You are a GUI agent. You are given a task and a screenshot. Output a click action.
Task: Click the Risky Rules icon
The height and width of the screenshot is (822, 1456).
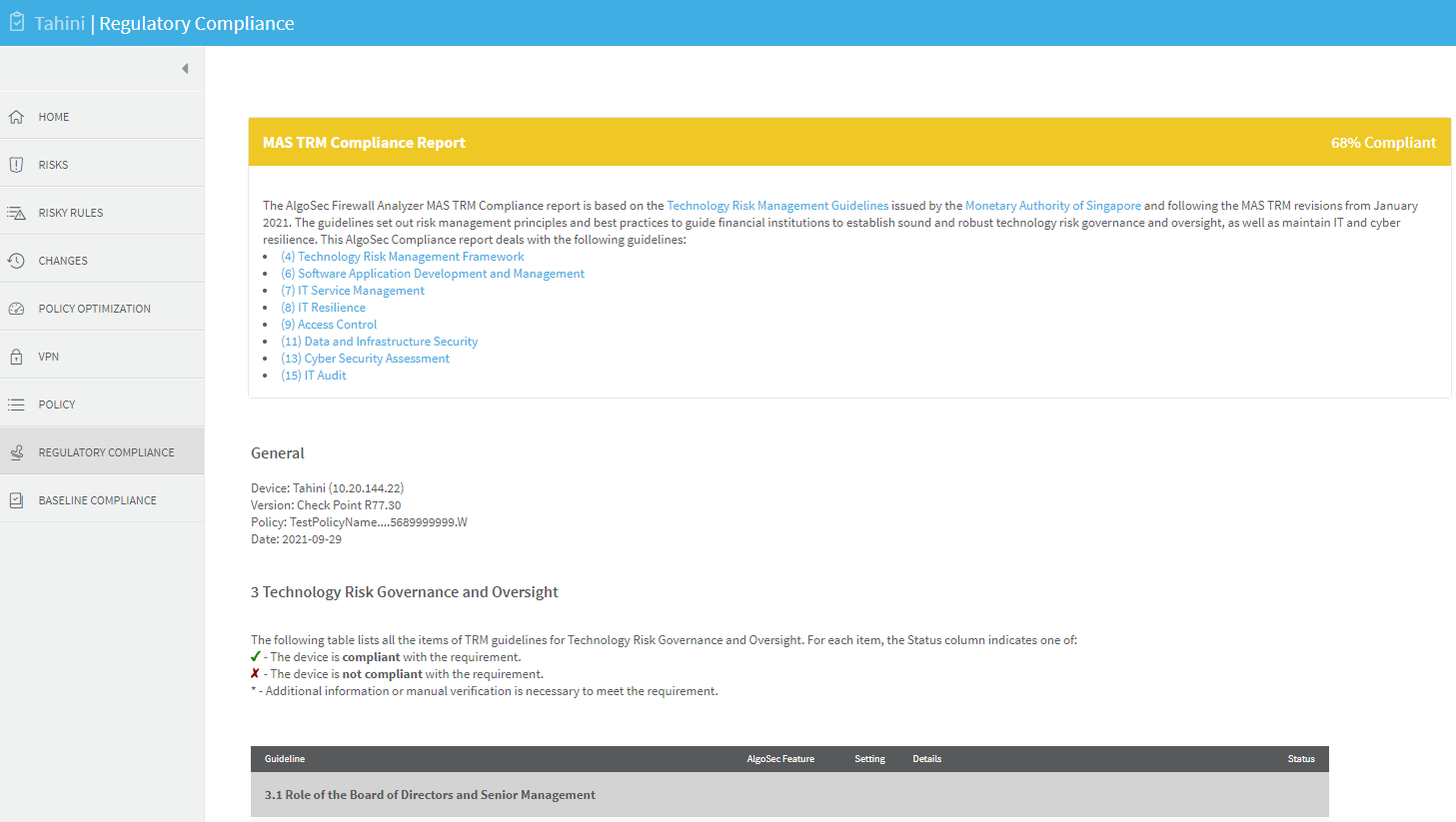[16, 213]
